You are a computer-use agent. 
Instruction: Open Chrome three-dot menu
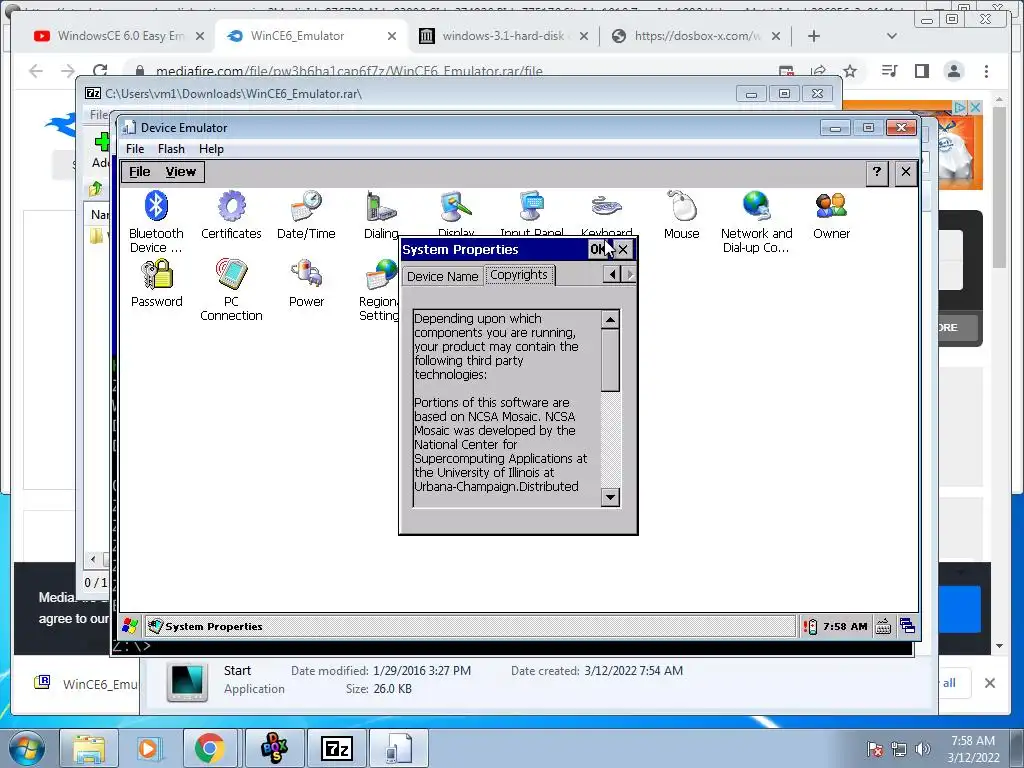click(986, 71)
